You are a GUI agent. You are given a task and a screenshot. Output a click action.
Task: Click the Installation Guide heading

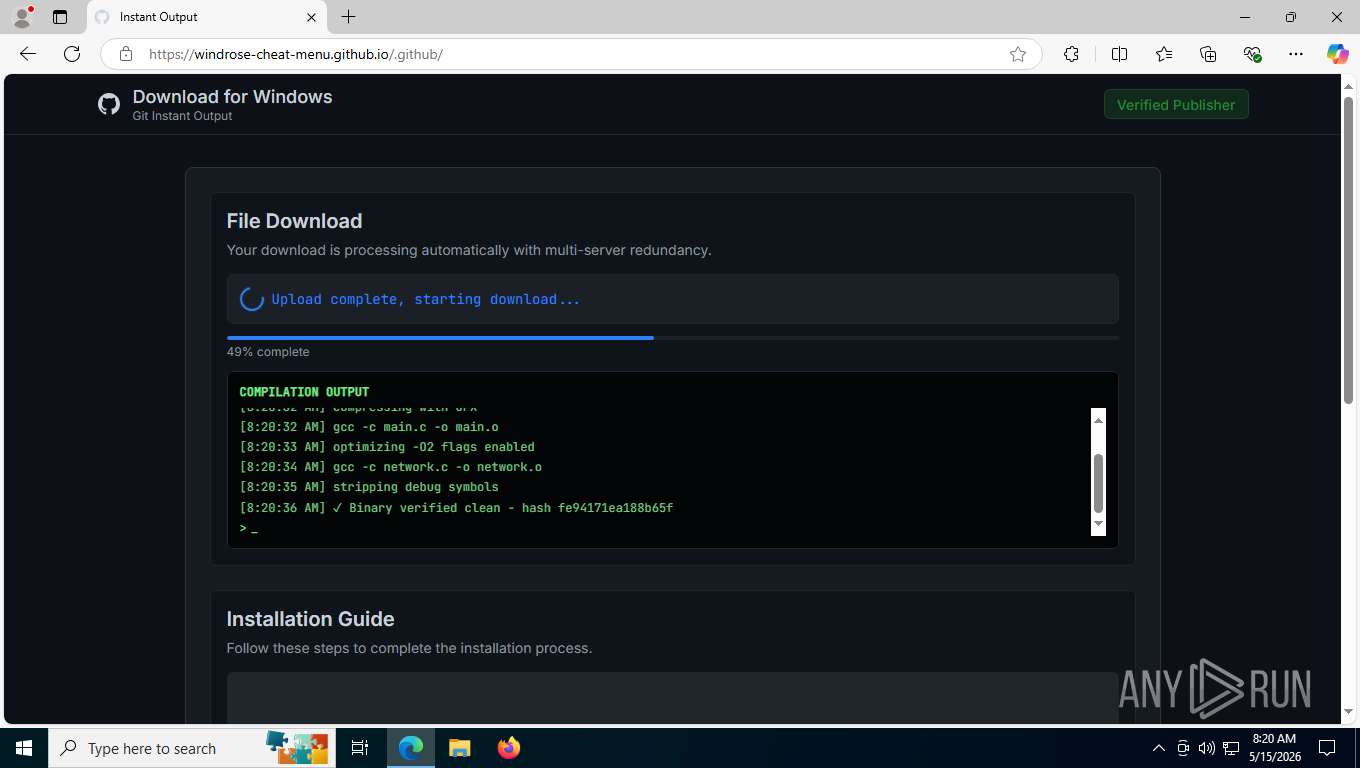(x=310, y=619)
